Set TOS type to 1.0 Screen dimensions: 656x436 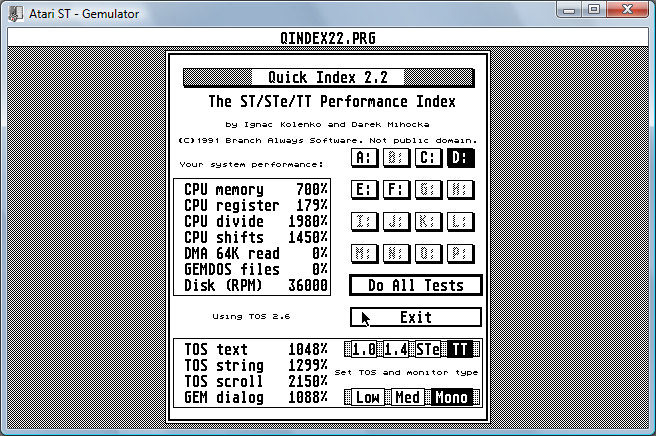364,349
